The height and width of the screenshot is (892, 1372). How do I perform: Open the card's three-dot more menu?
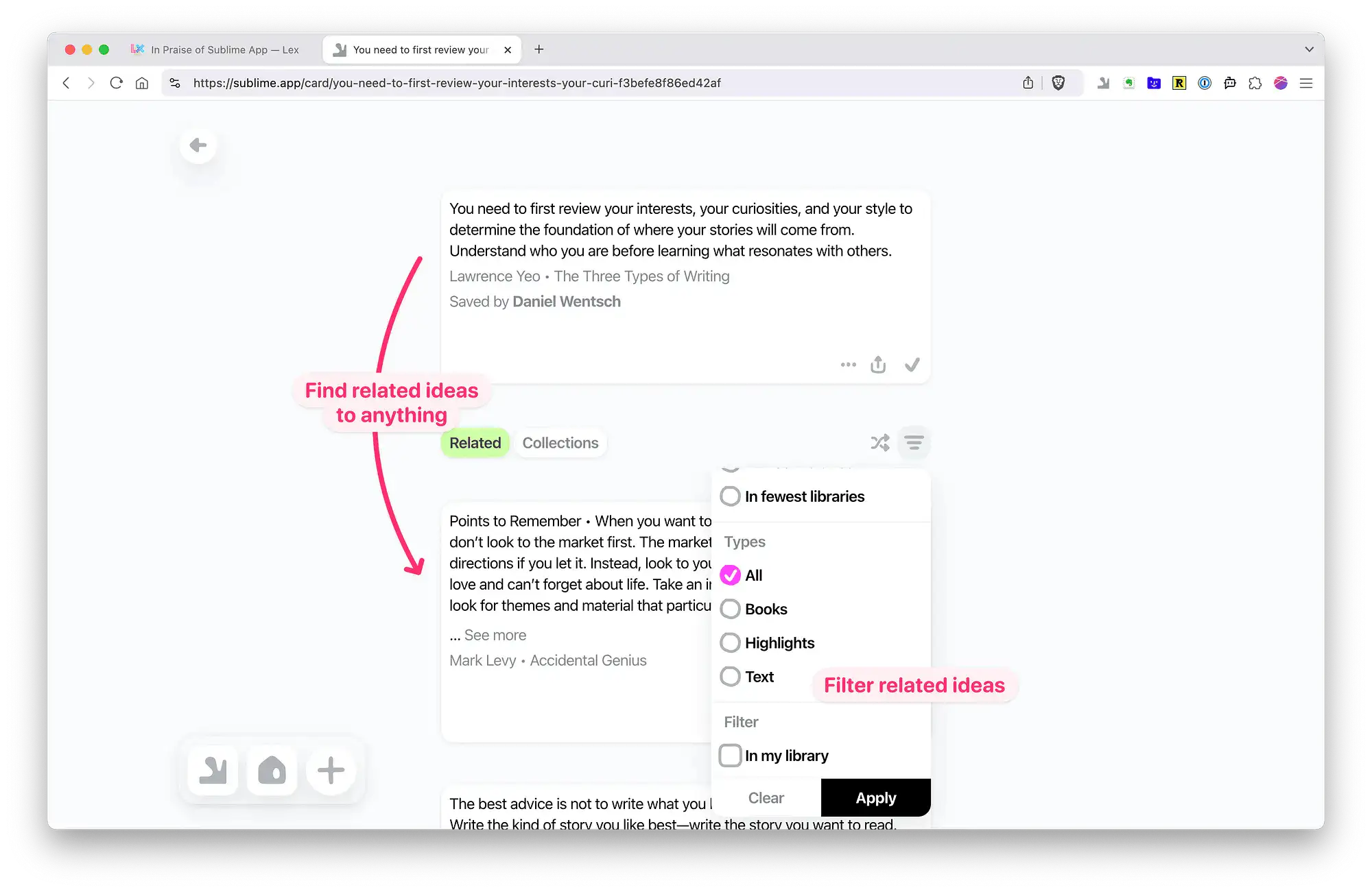coord(848,365)
